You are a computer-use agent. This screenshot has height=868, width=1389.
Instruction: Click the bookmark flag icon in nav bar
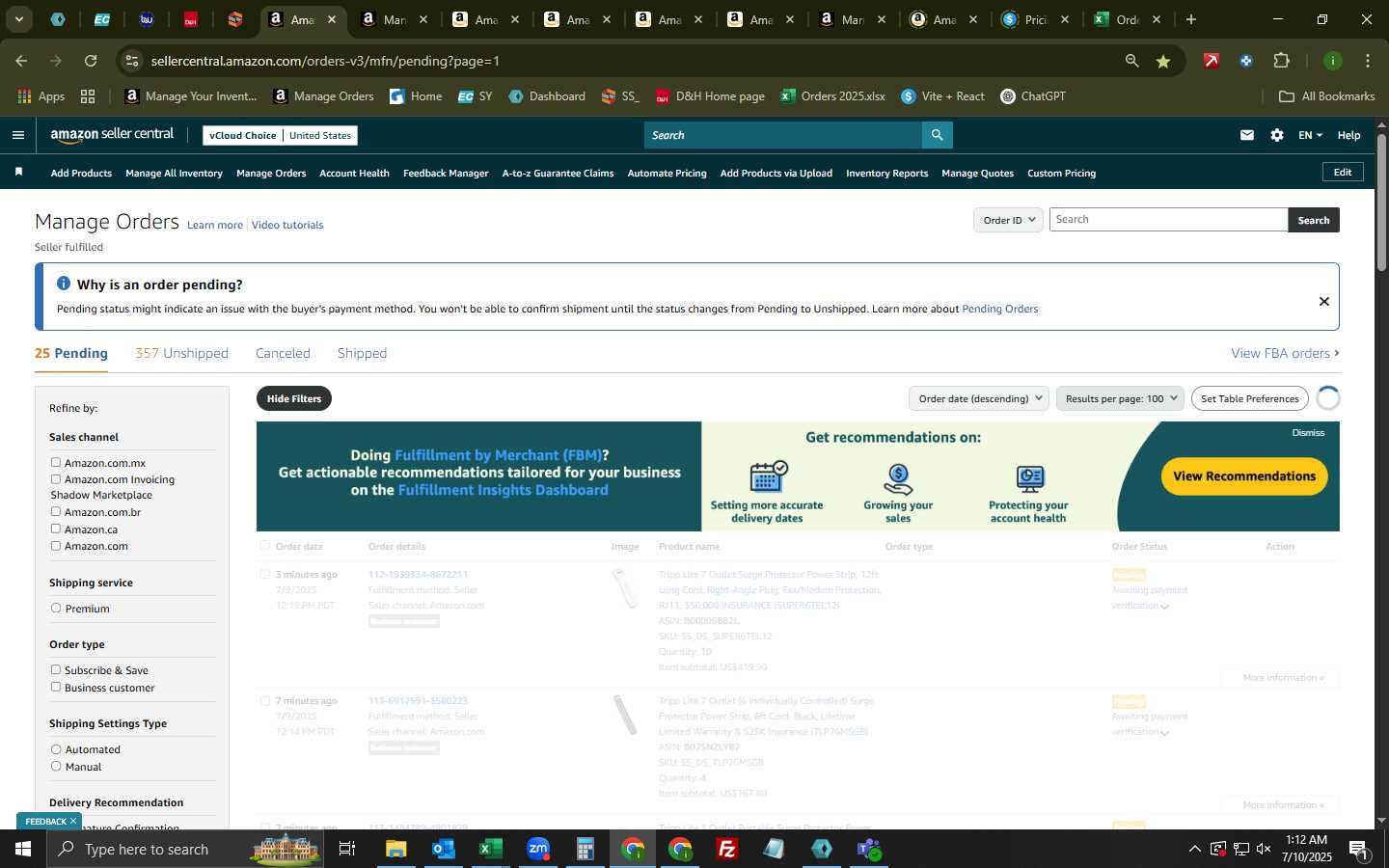pos(18,173)
